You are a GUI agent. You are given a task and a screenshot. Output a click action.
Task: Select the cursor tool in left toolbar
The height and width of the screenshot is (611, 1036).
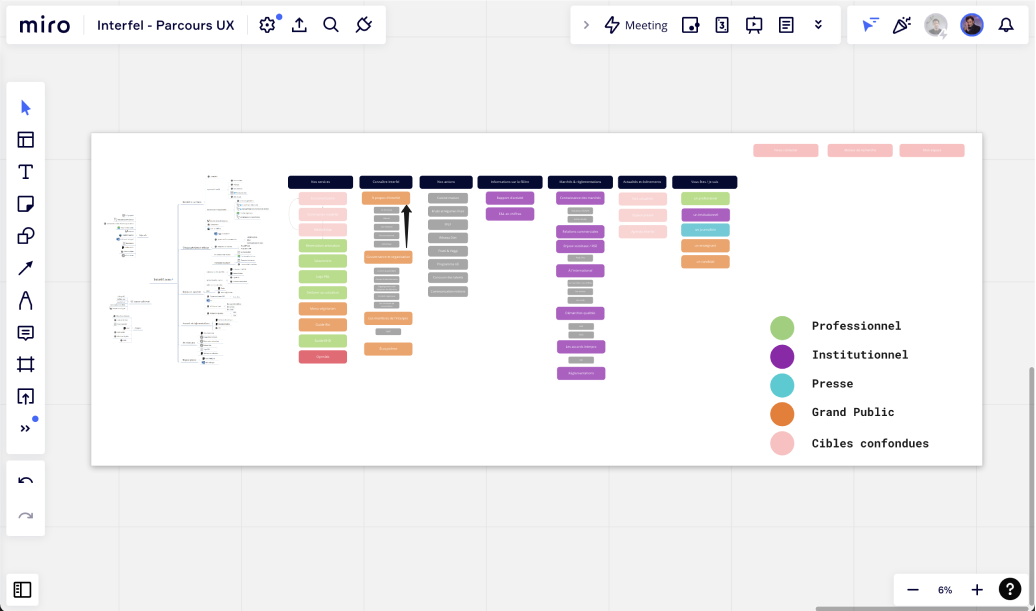[26, 108]
